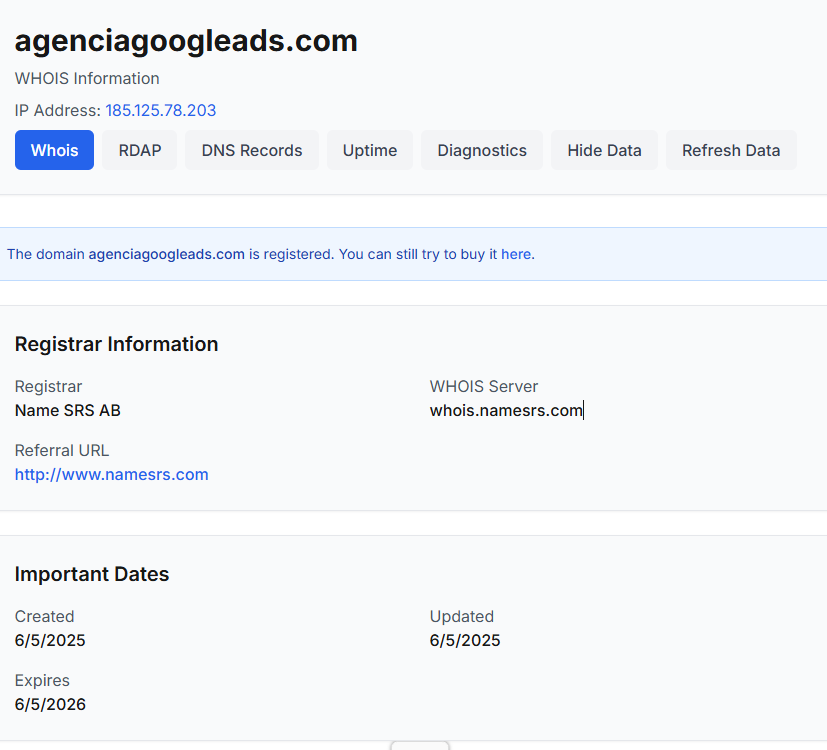
Task: Click the Expires date 6/5/2026
Action: (50, 704)
